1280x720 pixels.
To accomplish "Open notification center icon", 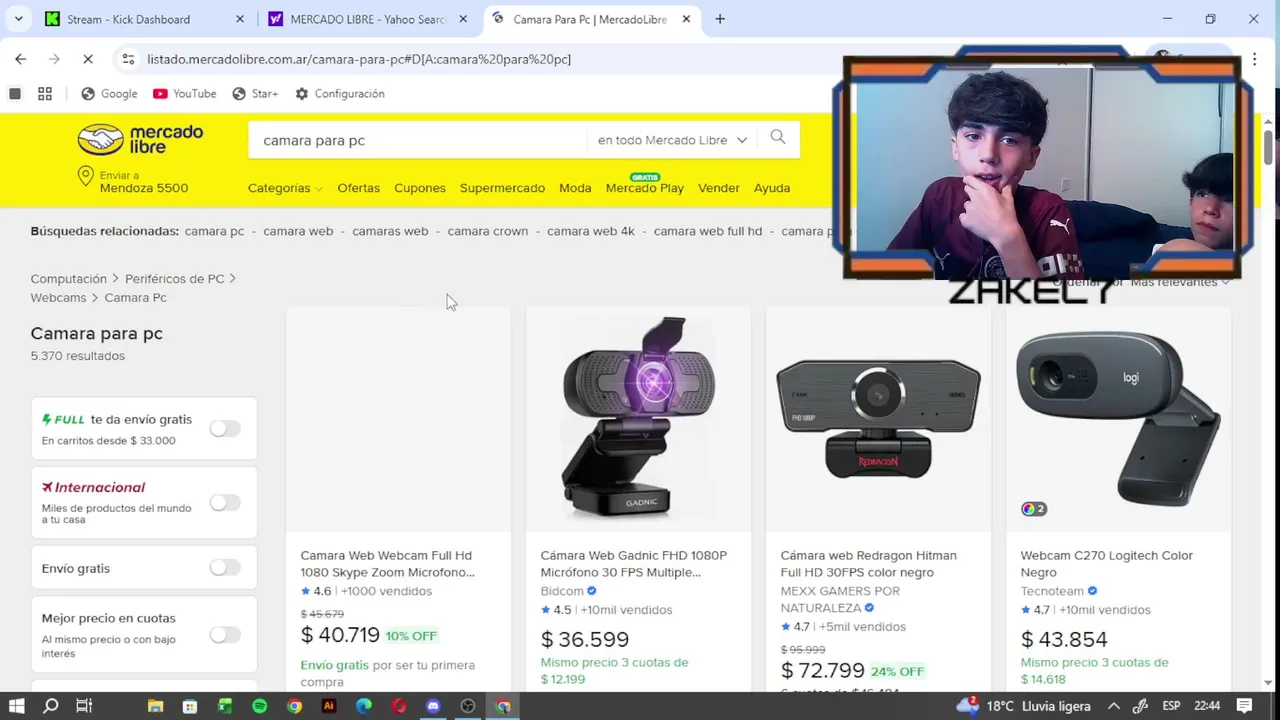I will pos(1244,706).
